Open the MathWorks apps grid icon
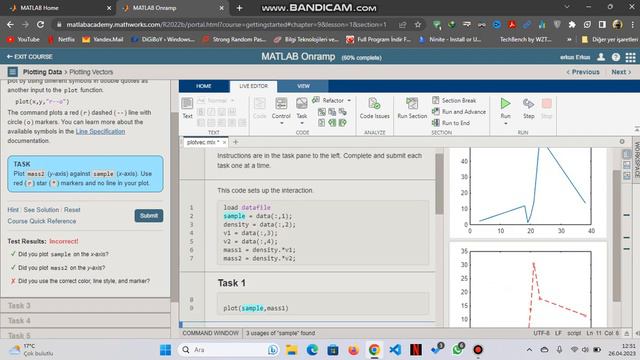 coord(630,57)
